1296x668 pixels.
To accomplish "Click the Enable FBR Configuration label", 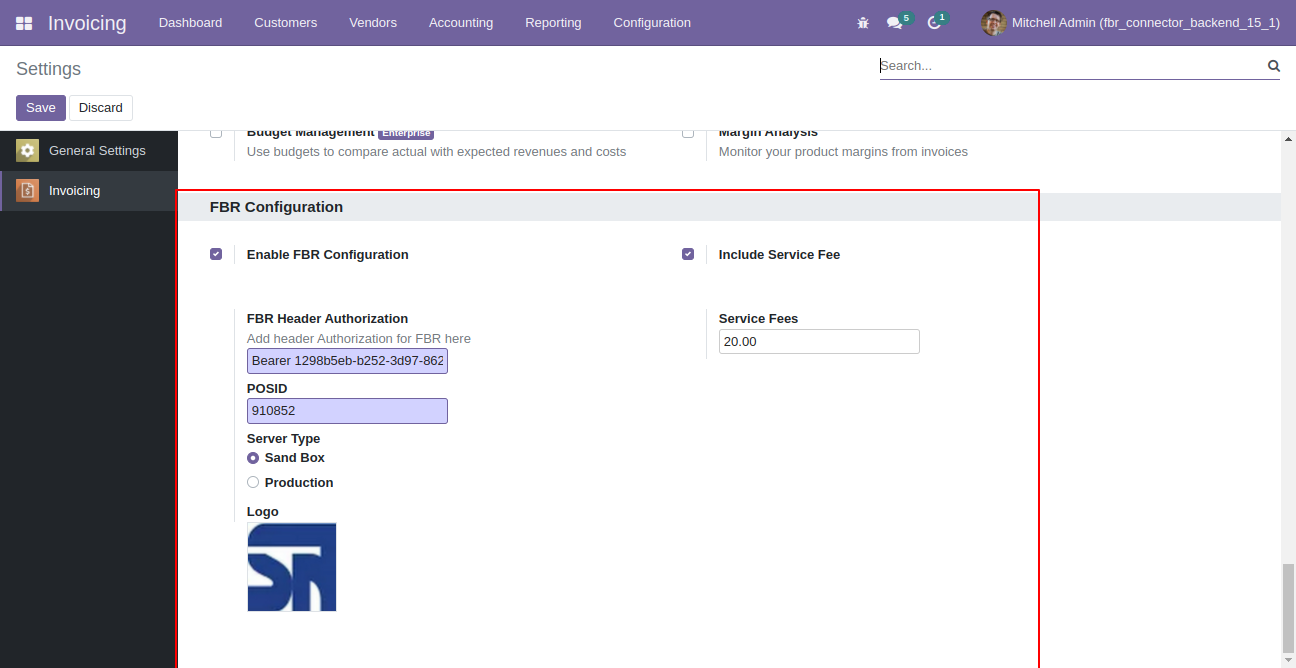I will [328, 255].
